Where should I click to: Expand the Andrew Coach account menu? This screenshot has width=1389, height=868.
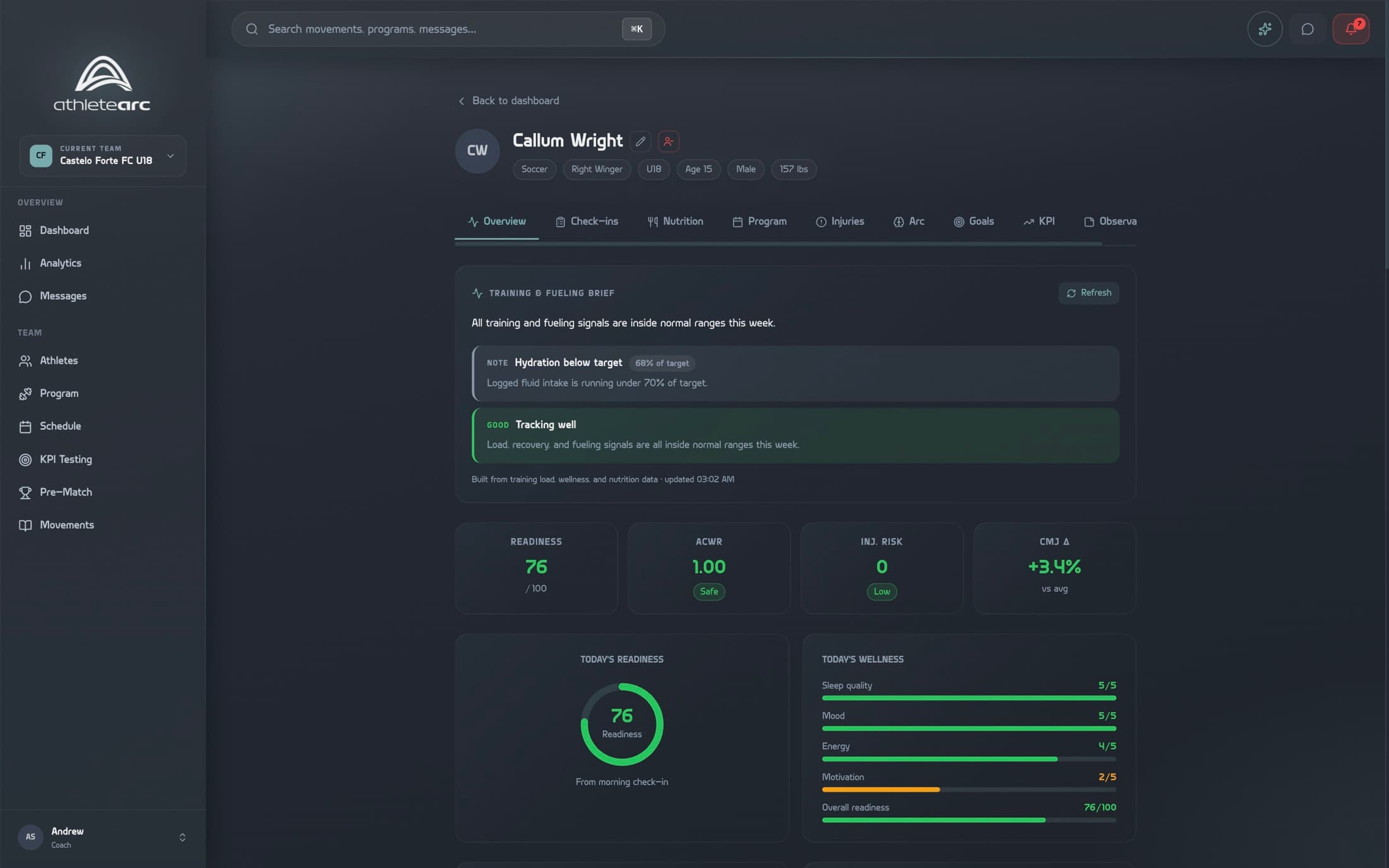pyautogui.click(x=103, y=837)
